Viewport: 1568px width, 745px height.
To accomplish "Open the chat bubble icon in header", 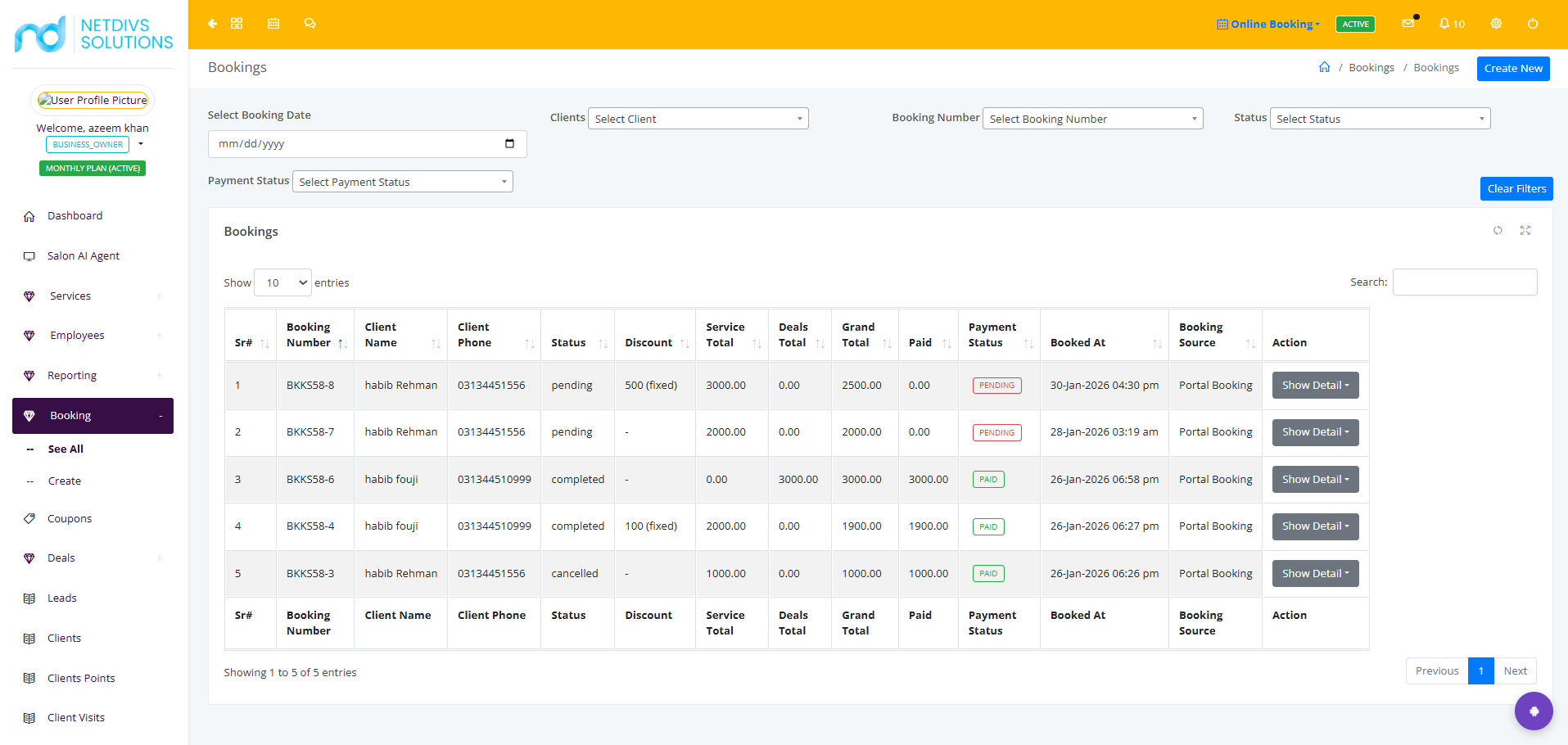I will pos(310,24).
